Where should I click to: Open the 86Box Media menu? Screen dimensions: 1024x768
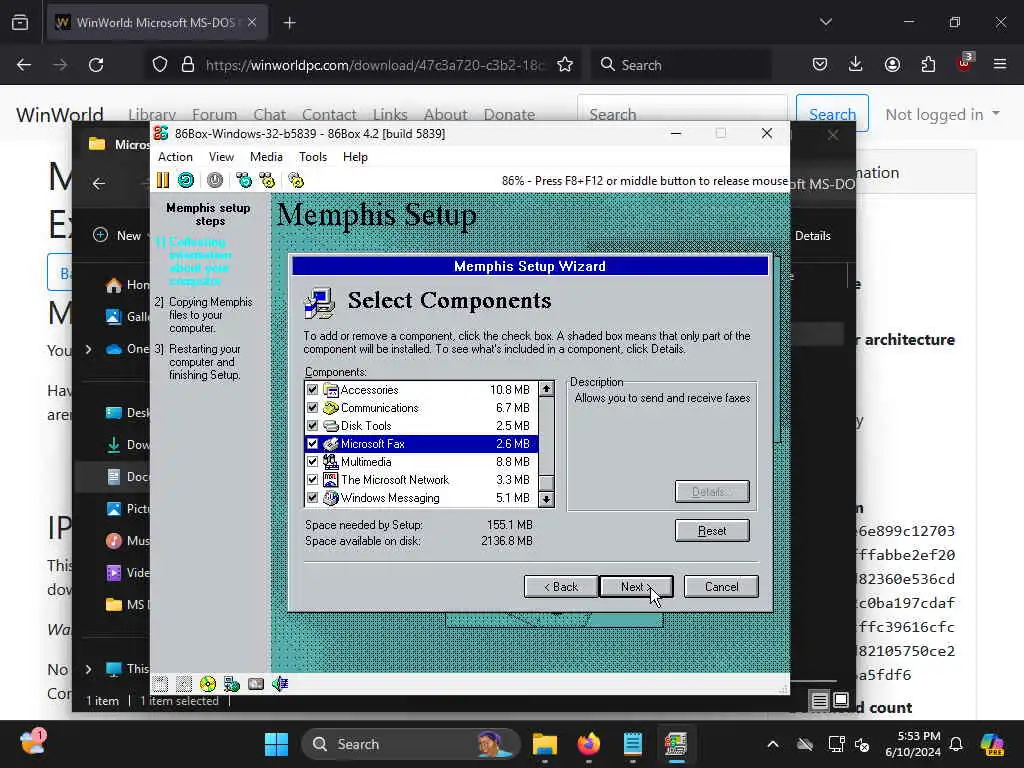tap(266, 157)
